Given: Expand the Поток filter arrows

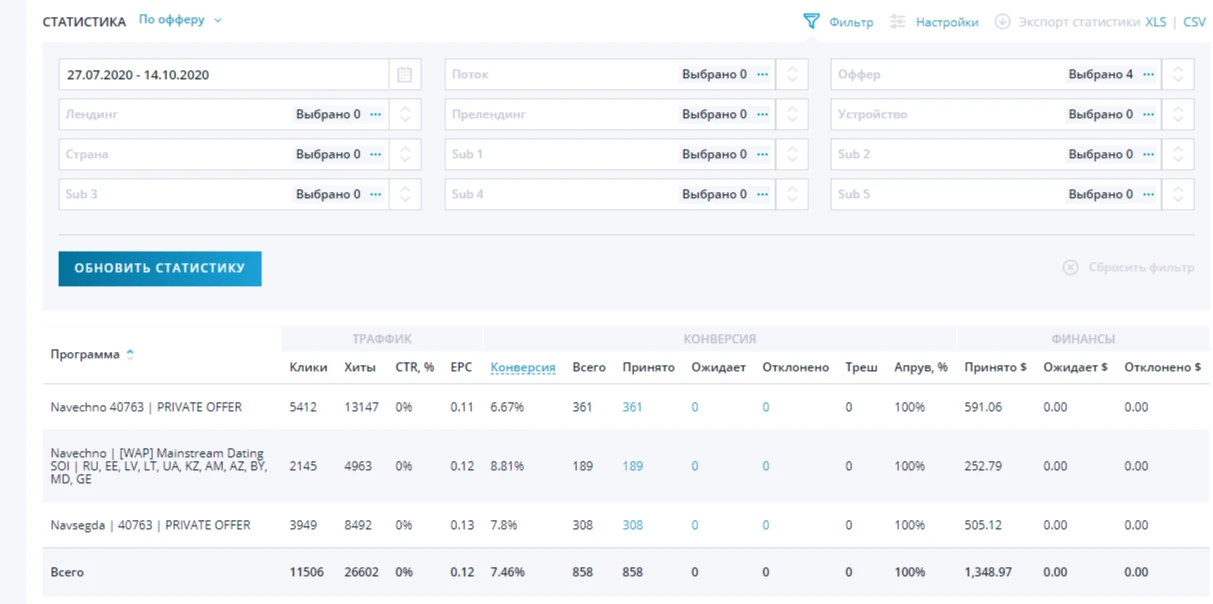Looking at the screenshot, I should click(792, 74).
